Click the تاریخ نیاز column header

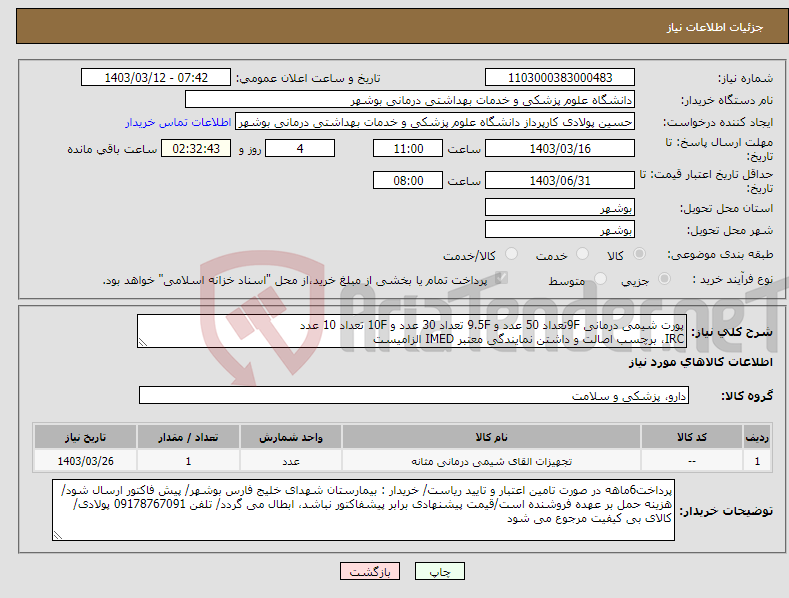coord(86,436)
